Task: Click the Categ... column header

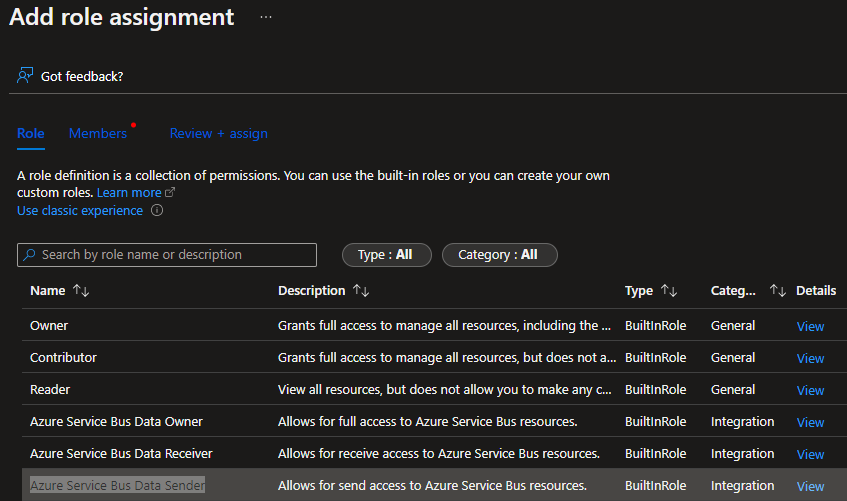Action: (733, 291)
